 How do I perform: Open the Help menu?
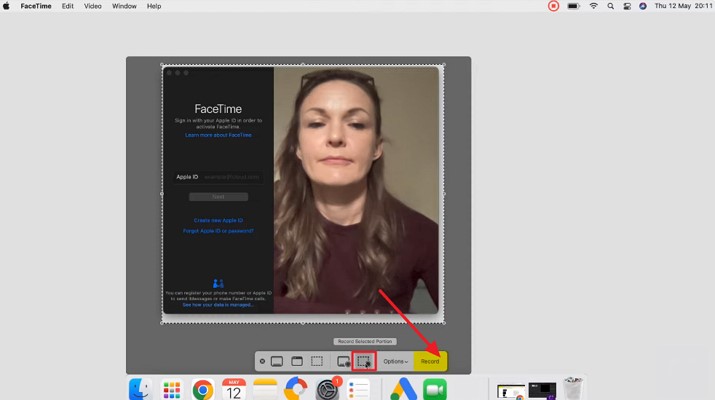[154, 6]
